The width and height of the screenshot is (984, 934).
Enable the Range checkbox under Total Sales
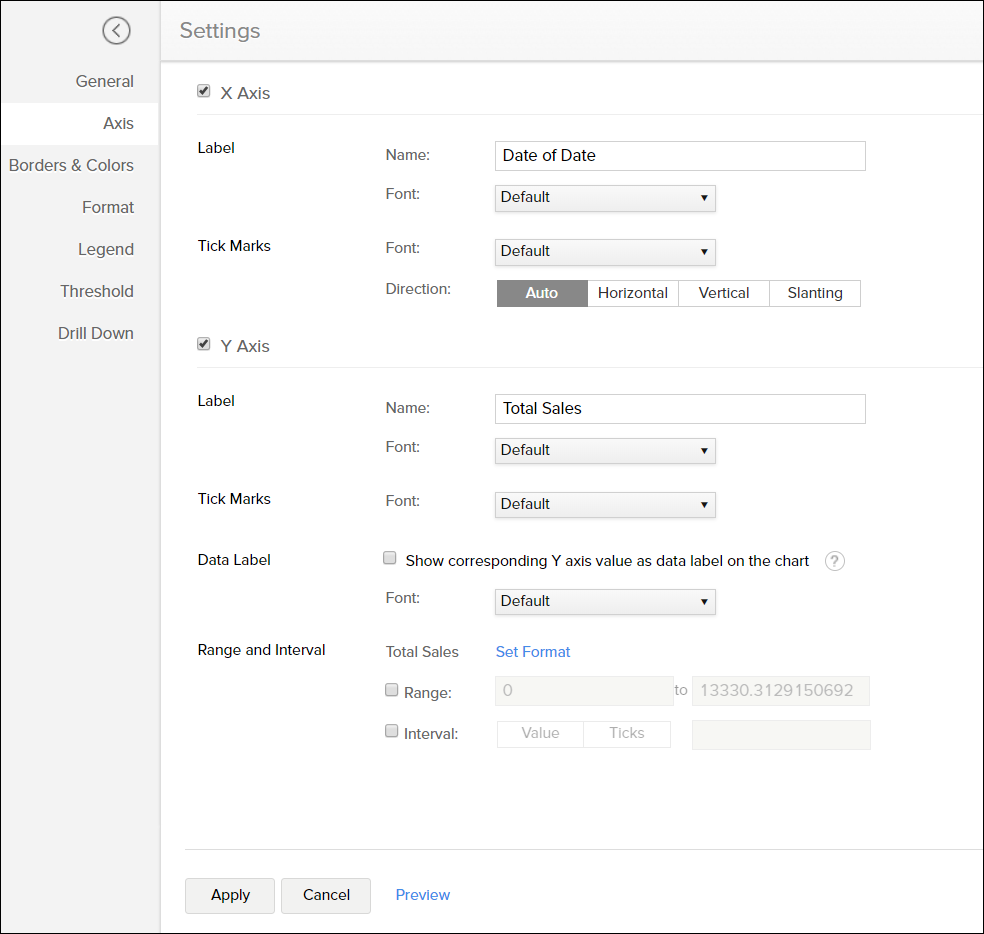[x=391, y=689]
